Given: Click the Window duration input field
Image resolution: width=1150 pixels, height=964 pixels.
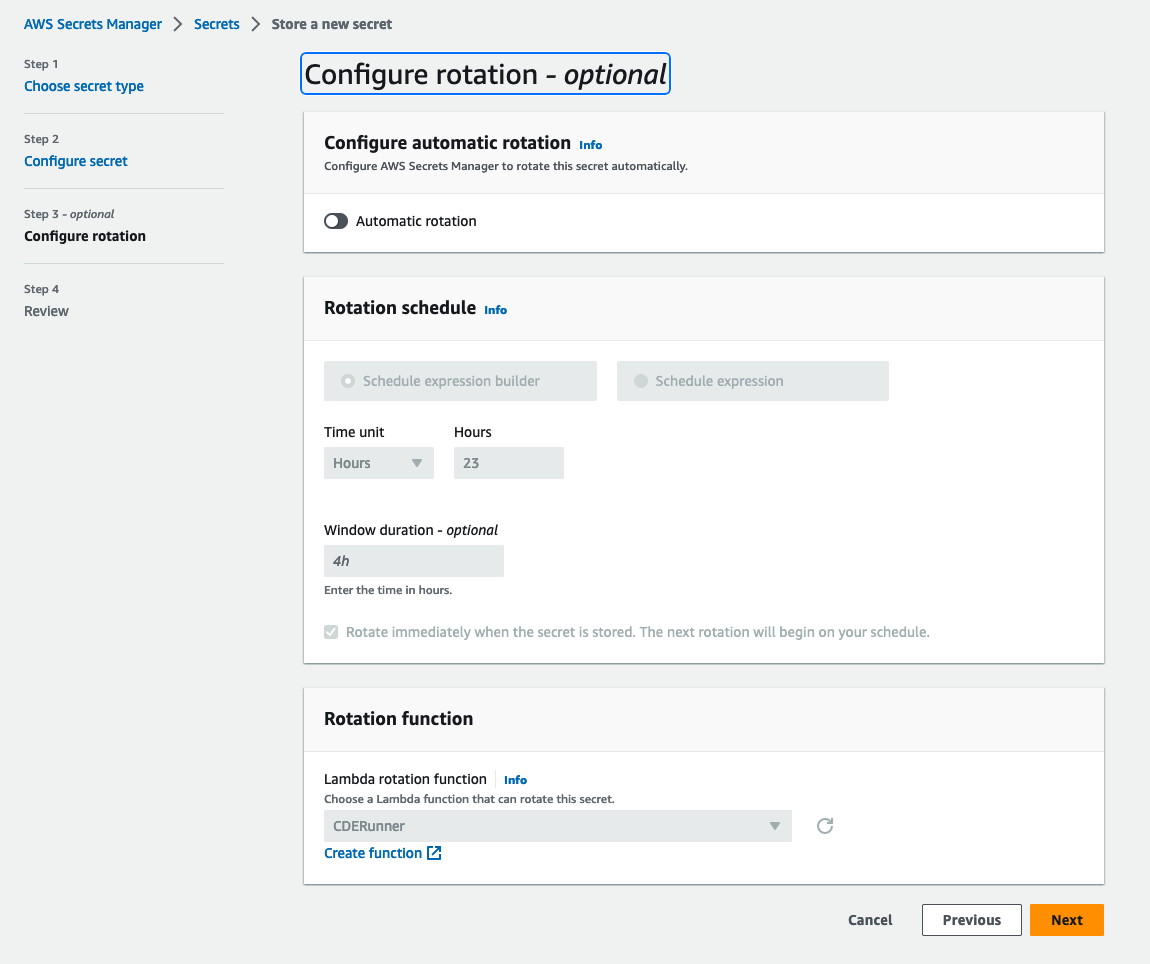Looking at the screenshot, I should tap(414, 561).
